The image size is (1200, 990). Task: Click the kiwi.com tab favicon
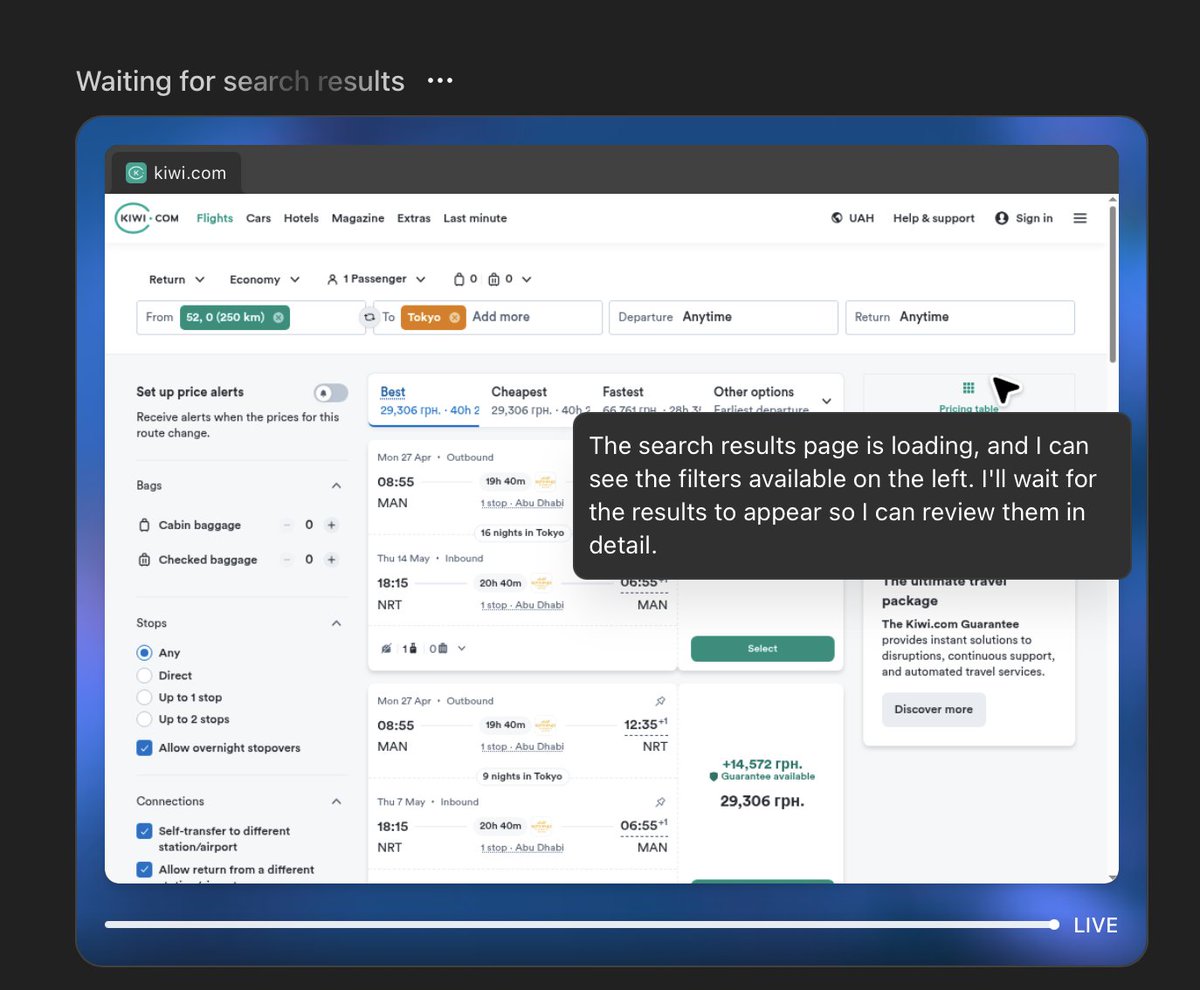pyautogui.click(x=136, y=173)
